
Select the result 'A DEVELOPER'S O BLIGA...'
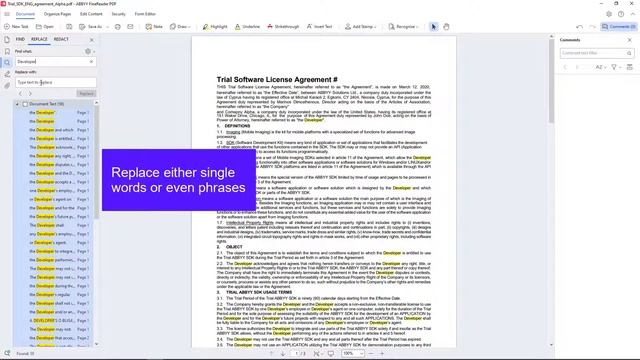(54, 320)
